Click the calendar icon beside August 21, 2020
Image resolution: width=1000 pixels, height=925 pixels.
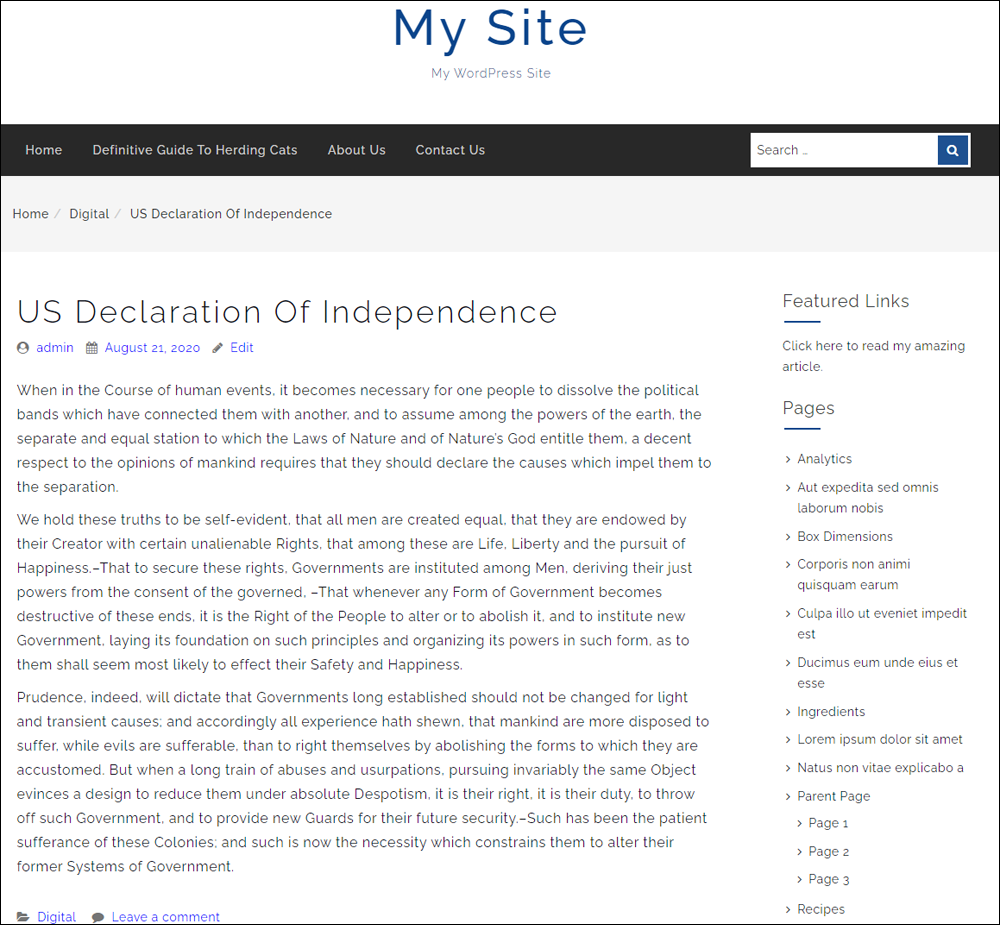92,348
